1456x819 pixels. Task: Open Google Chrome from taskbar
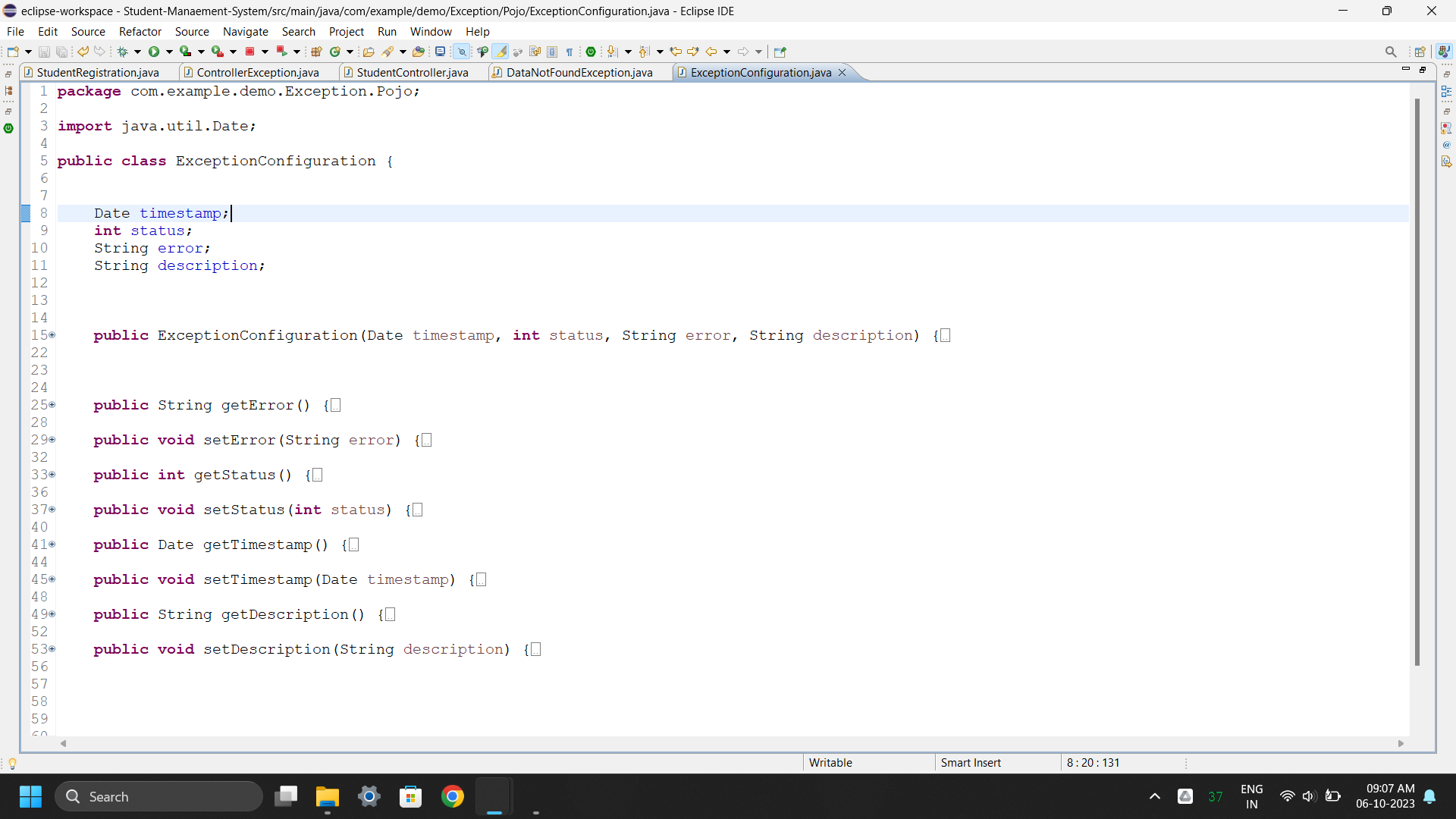[452, 796]
